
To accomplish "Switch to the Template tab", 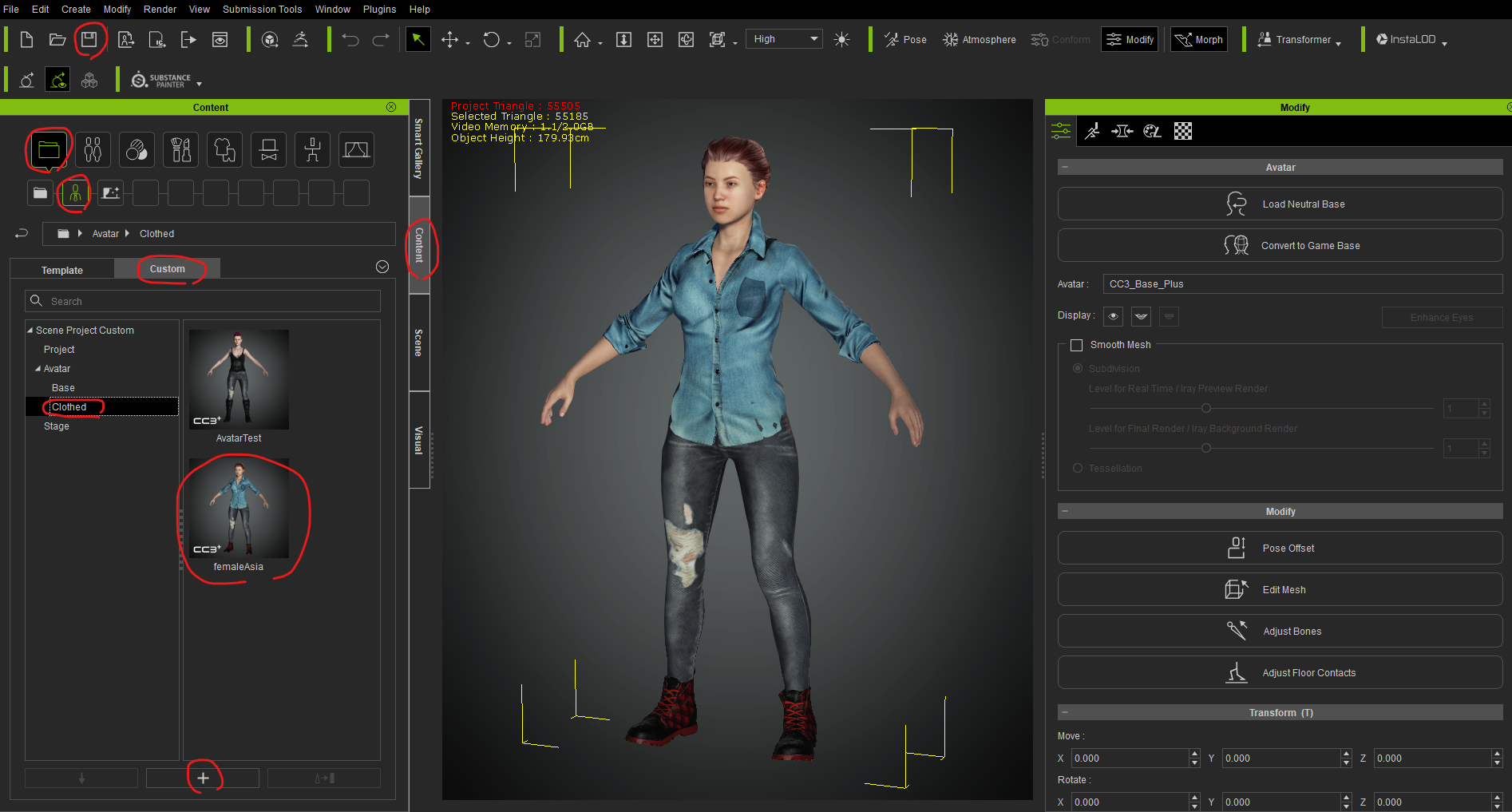I will tap(62, 270).
